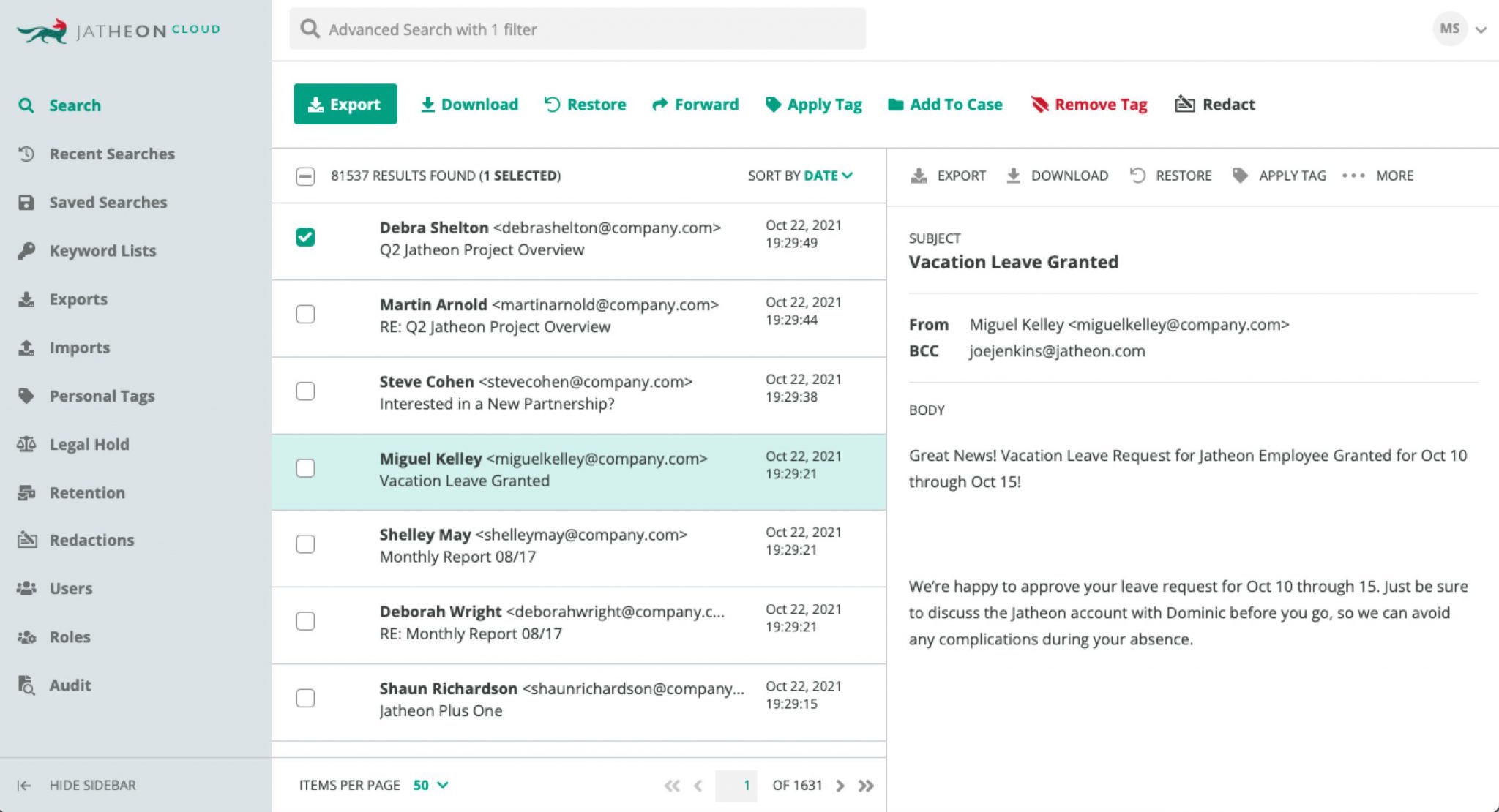Viewport: 1499px width, 812px height.
Task: Click the Hide Sidebar arrow icon
Action: click(x=23, y=785)
